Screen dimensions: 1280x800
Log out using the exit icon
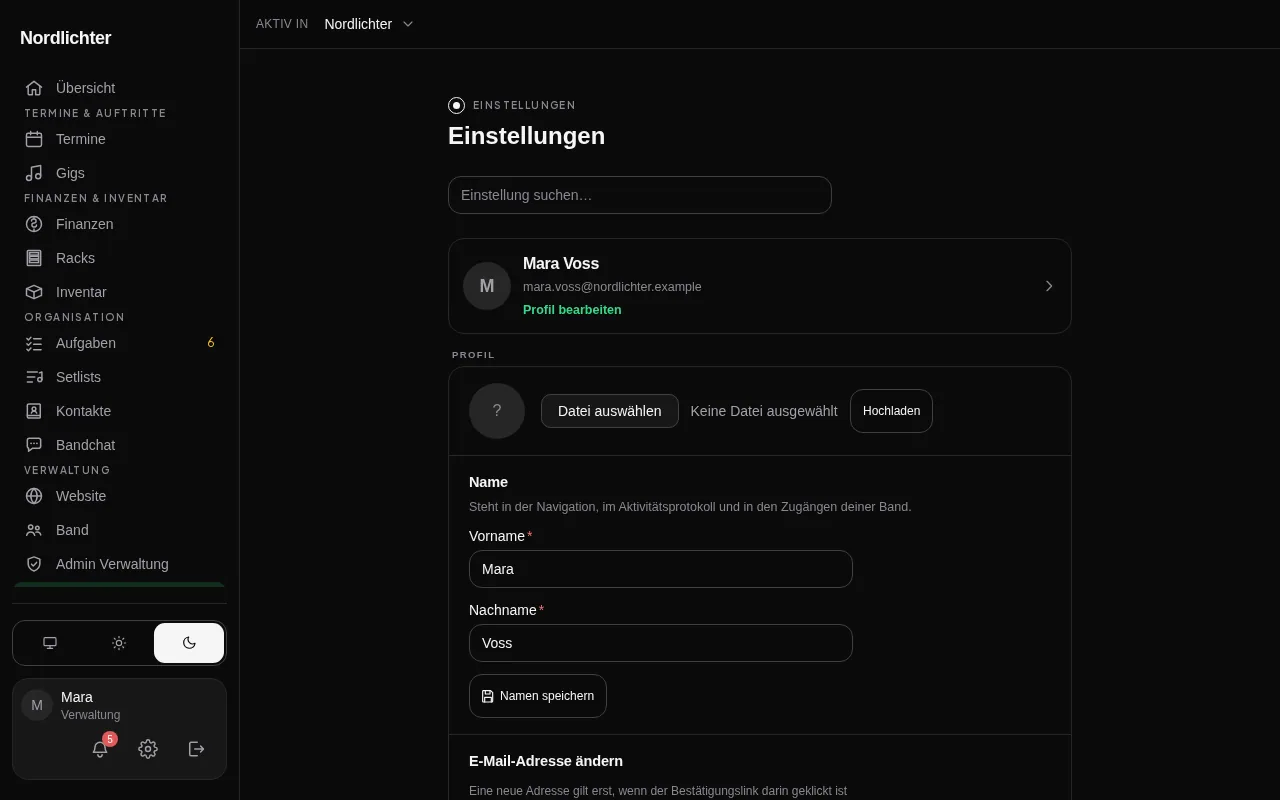(197, 749)
